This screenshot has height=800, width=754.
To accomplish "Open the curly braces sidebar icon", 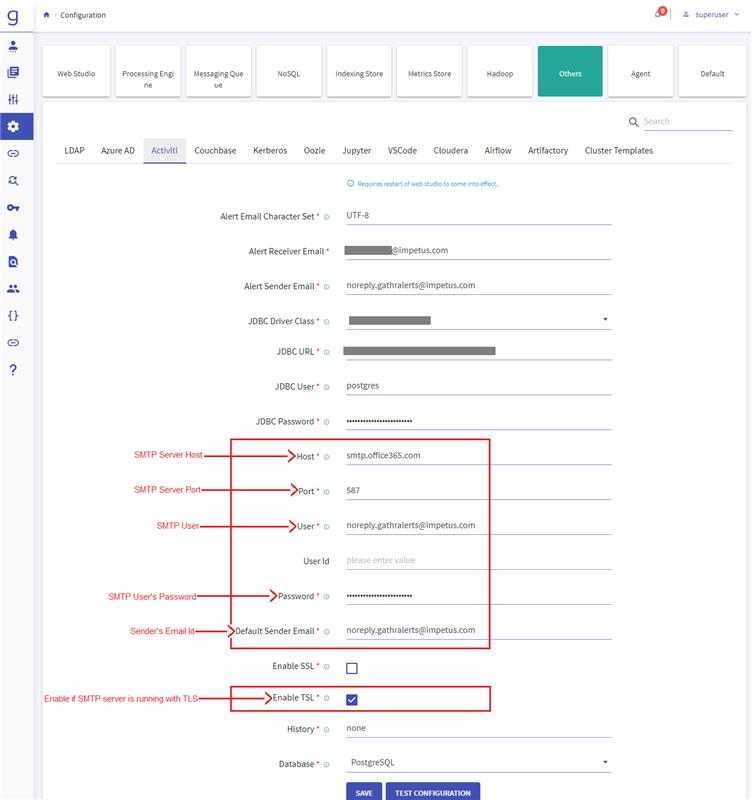I will click(x=13, y=316).
